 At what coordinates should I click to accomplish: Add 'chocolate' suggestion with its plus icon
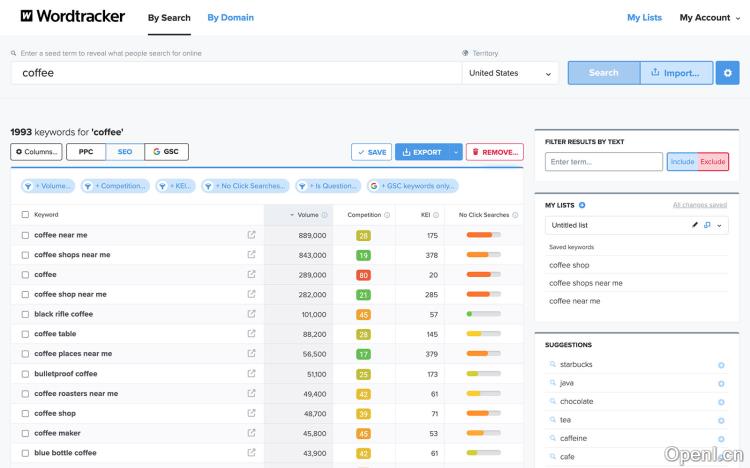721,402
